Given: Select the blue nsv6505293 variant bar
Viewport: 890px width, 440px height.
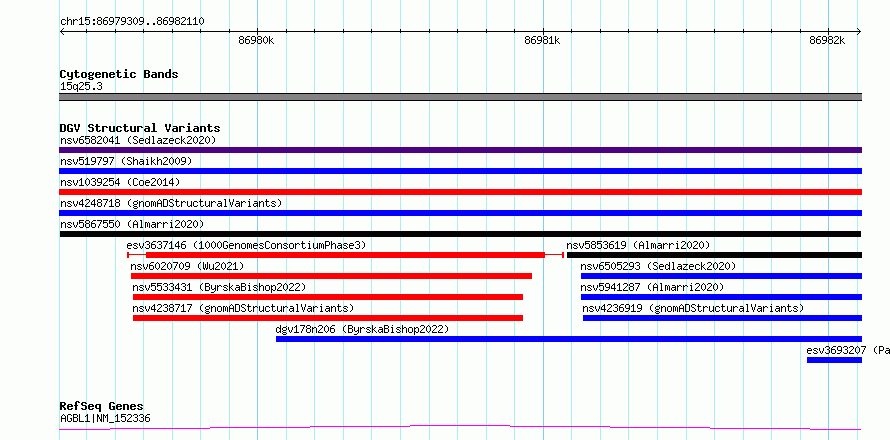Looking at the screenshot, I should pyautogui.click(x=721, y=276).
